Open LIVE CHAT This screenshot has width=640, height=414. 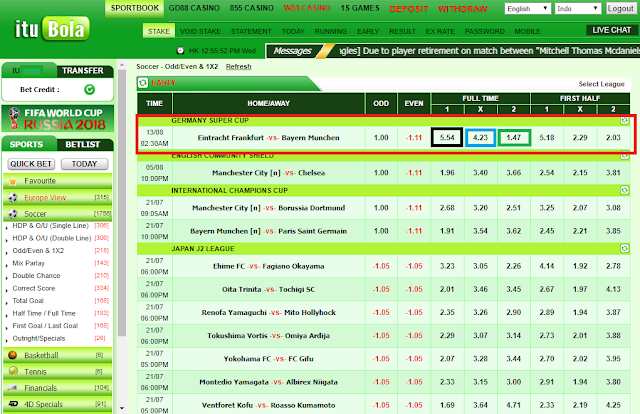[x=611, y=30]
